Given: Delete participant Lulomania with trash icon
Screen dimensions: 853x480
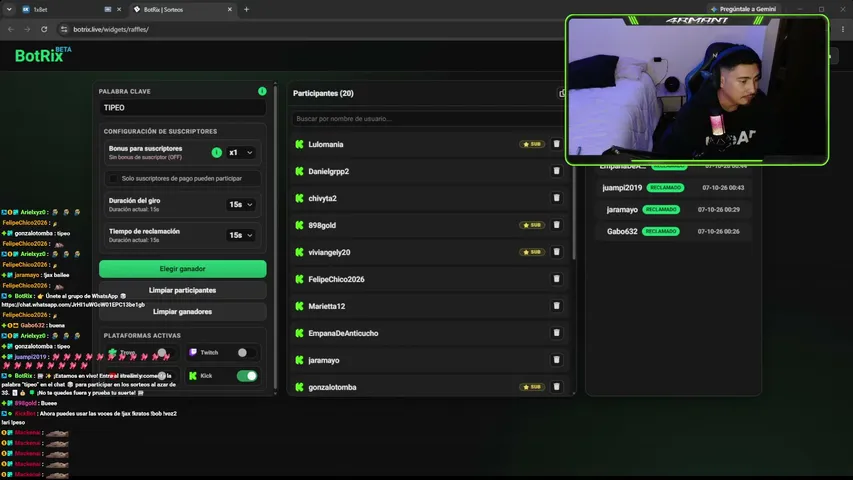Looking at the screenshot, I should pos(556,144).
